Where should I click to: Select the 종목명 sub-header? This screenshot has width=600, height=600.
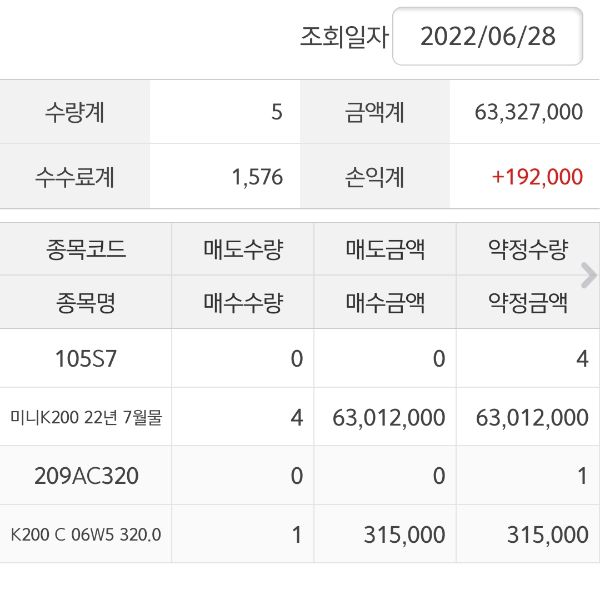[x=86, y=302]
